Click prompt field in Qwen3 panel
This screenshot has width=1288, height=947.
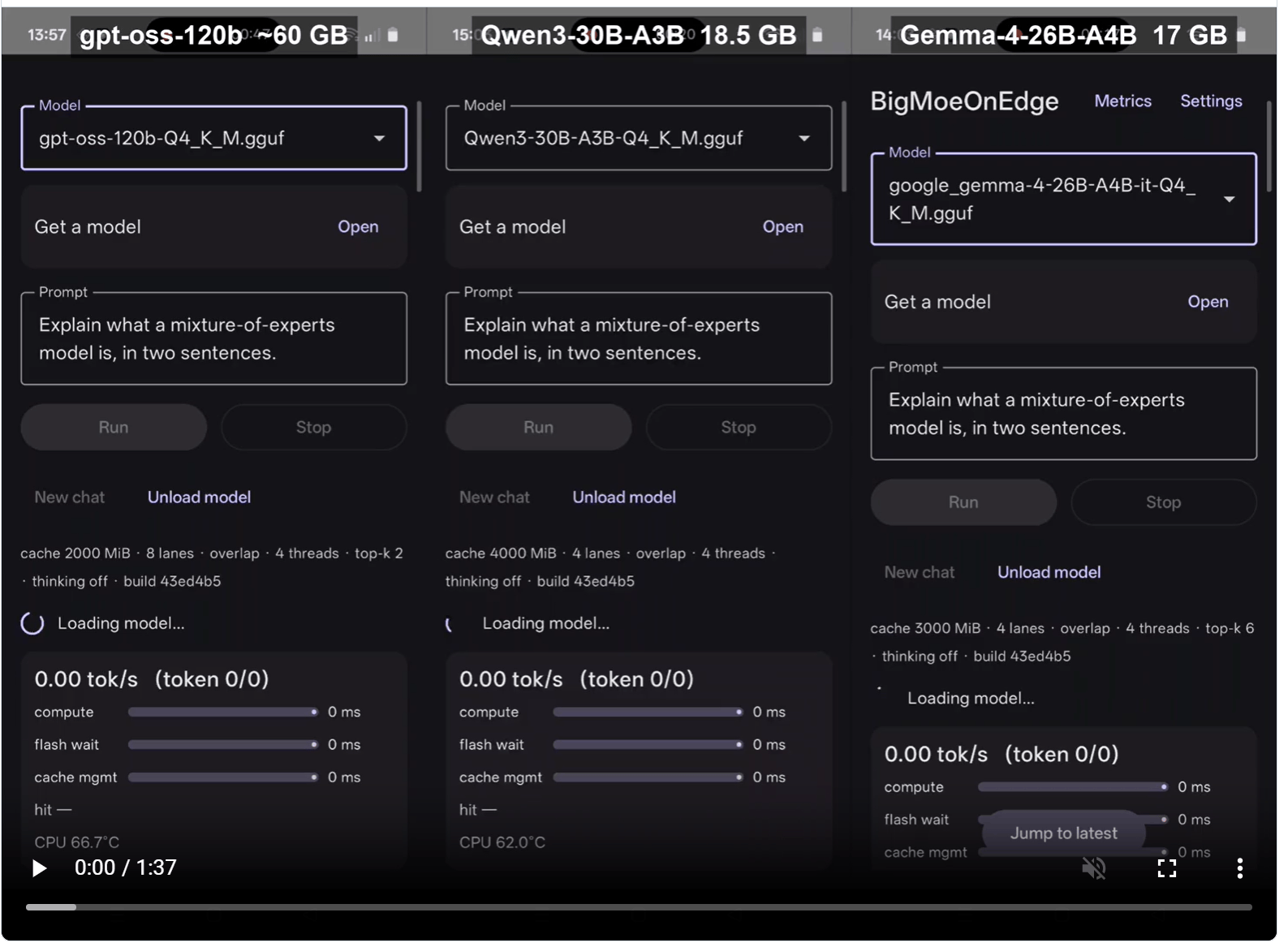click(639, 339)
